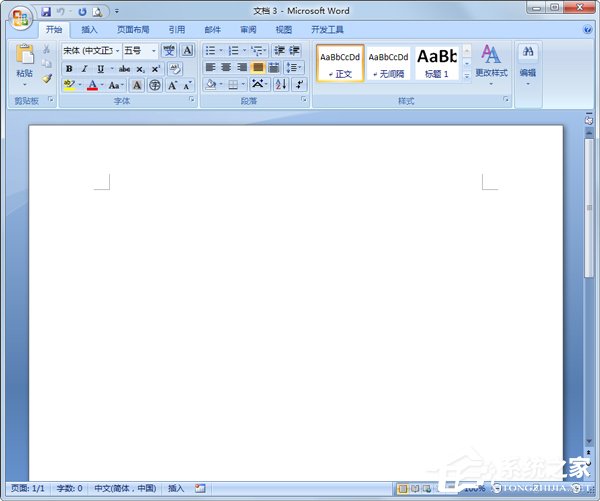Toggle Bold formatting
Viewport: 600px width, 501px height.
pyautogui.click(x=69, y=68)
